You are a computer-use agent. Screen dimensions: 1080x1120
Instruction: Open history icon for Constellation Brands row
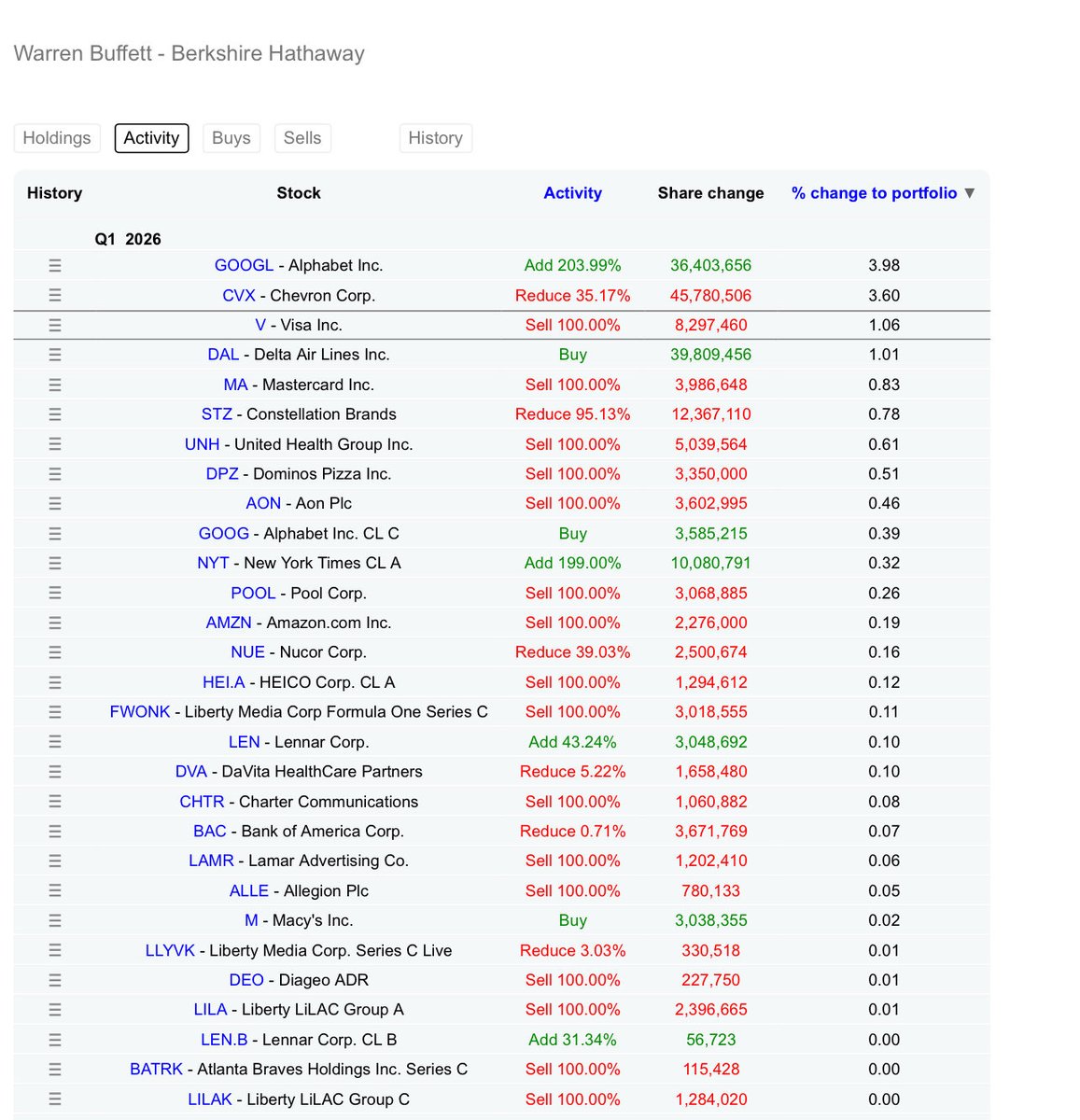point(55,414)
